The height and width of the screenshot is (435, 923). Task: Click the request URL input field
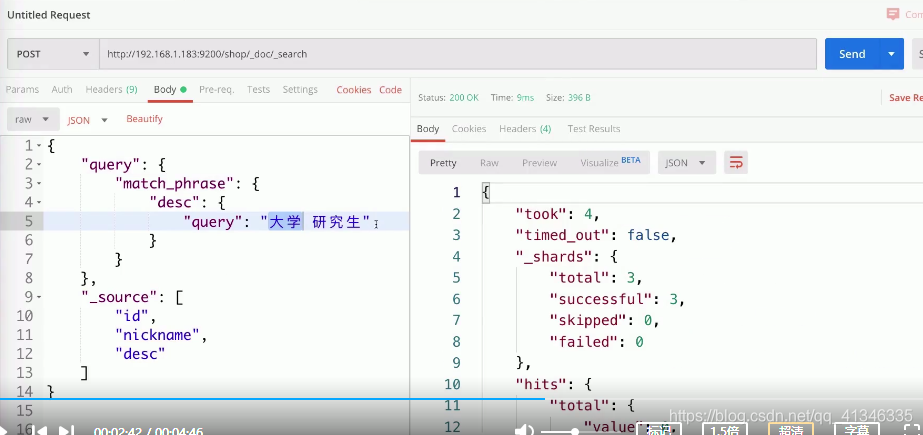457,54
